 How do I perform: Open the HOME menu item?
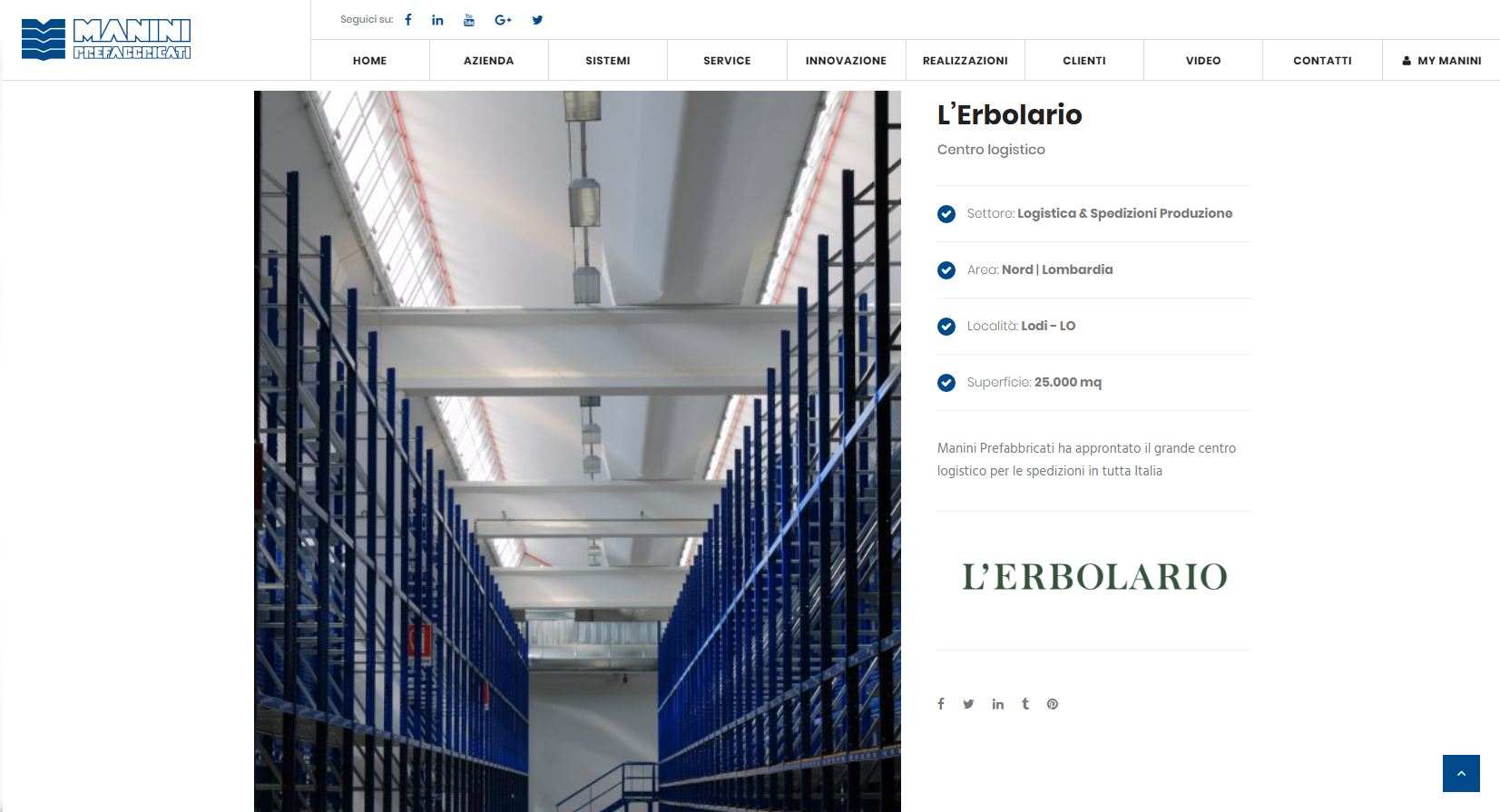(x=369, y=61)
